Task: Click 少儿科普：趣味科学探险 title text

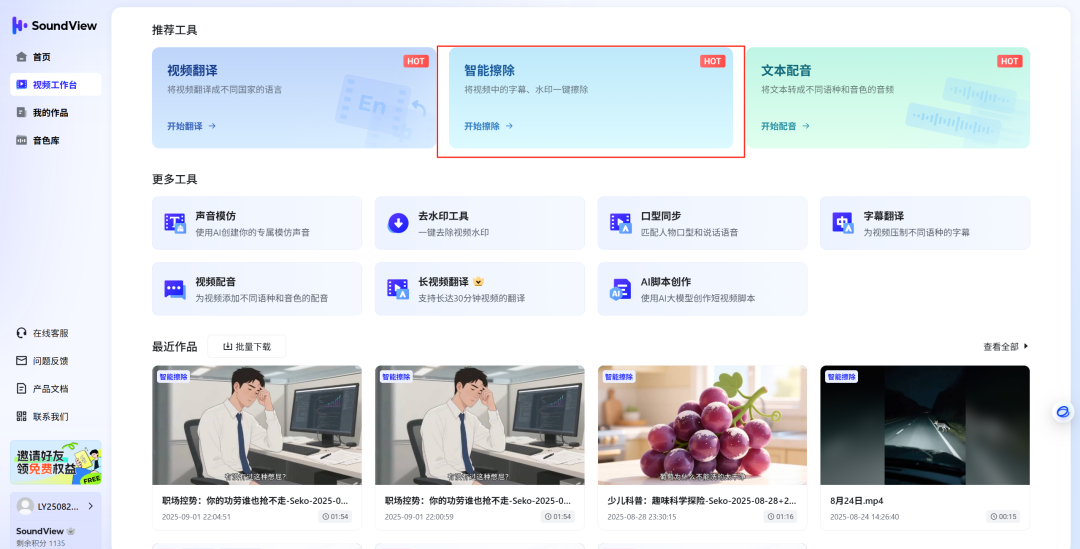Action: pyautogui.click(x=702, y=501)
